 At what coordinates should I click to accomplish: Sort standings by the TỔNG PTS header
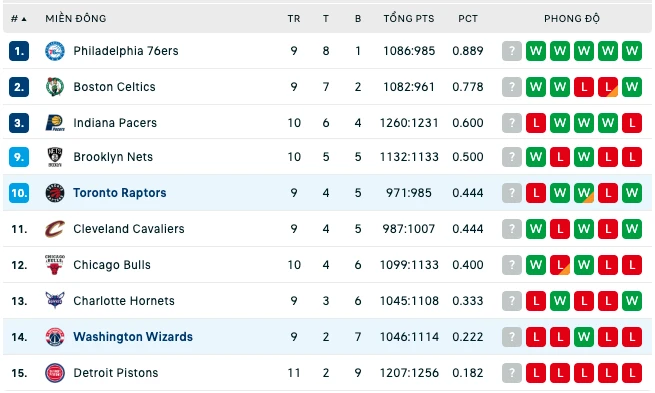tap(409, 19)
